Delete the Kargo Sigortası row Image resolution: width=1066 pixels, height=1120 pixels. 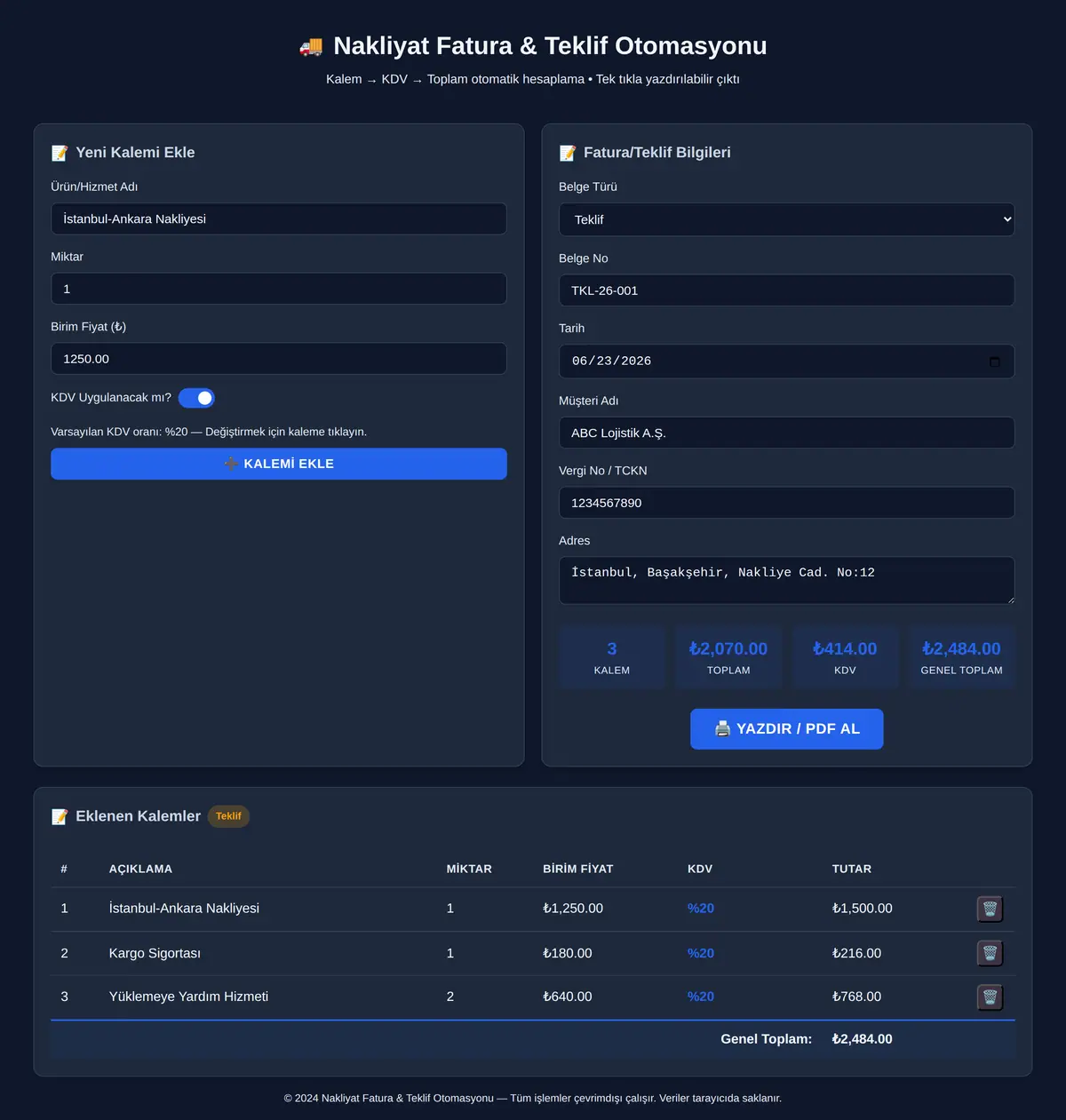pyautogui.click(x=990, y=953)
